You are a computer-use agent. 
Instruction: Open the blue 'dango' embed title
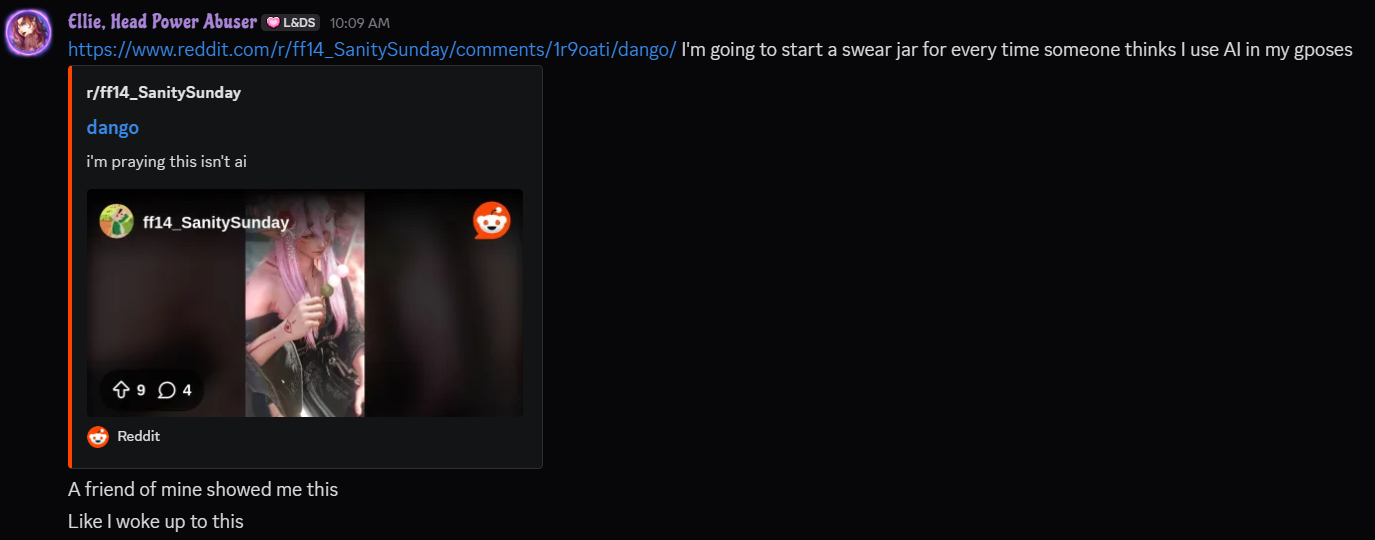point(112,127)
